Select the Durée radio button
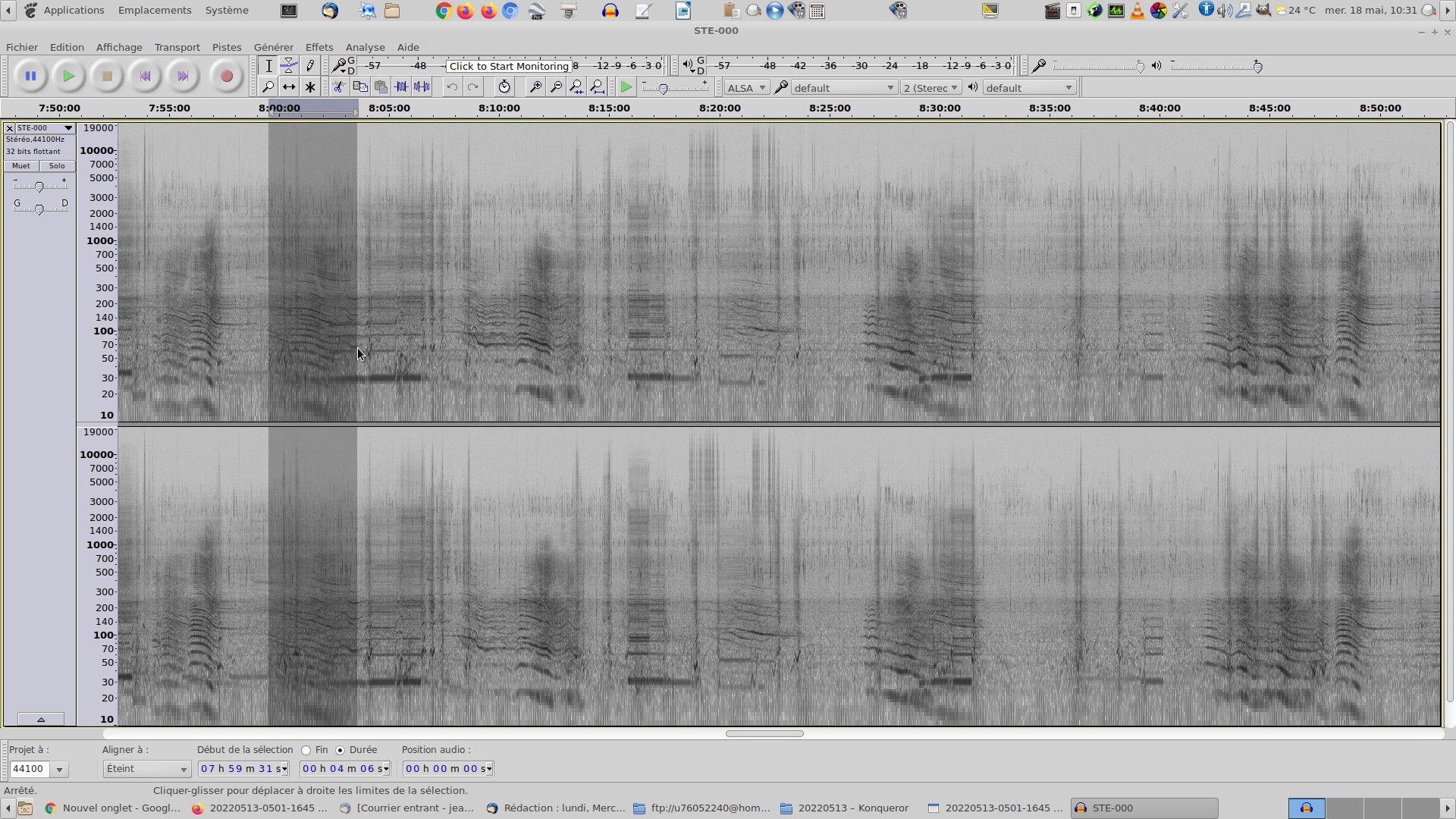This screenshot has width=1456, height=819. pyautogui.click(x=340, y=750)
